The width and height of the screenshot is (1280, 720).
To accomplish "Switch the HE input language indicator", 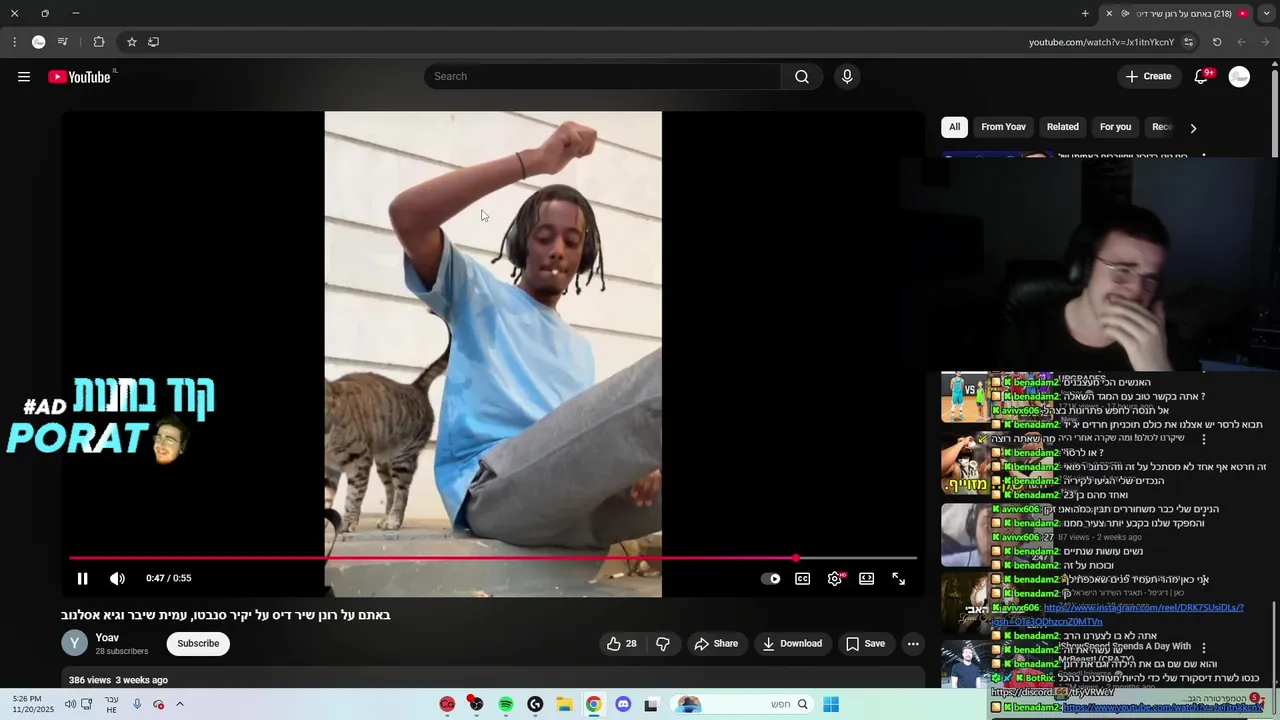I will (112, 704).
